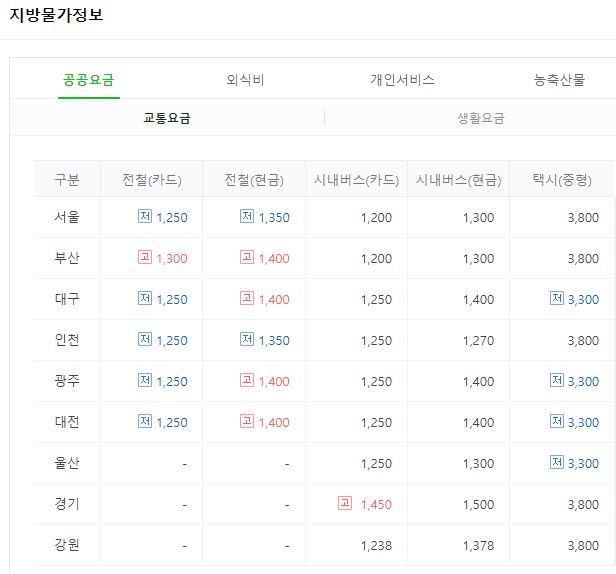Image resolution: width=616 pixels, height=574 pixels.
Task: Click 3,800 taxi fare in 강원 row
Action: (x=583, y=546)
